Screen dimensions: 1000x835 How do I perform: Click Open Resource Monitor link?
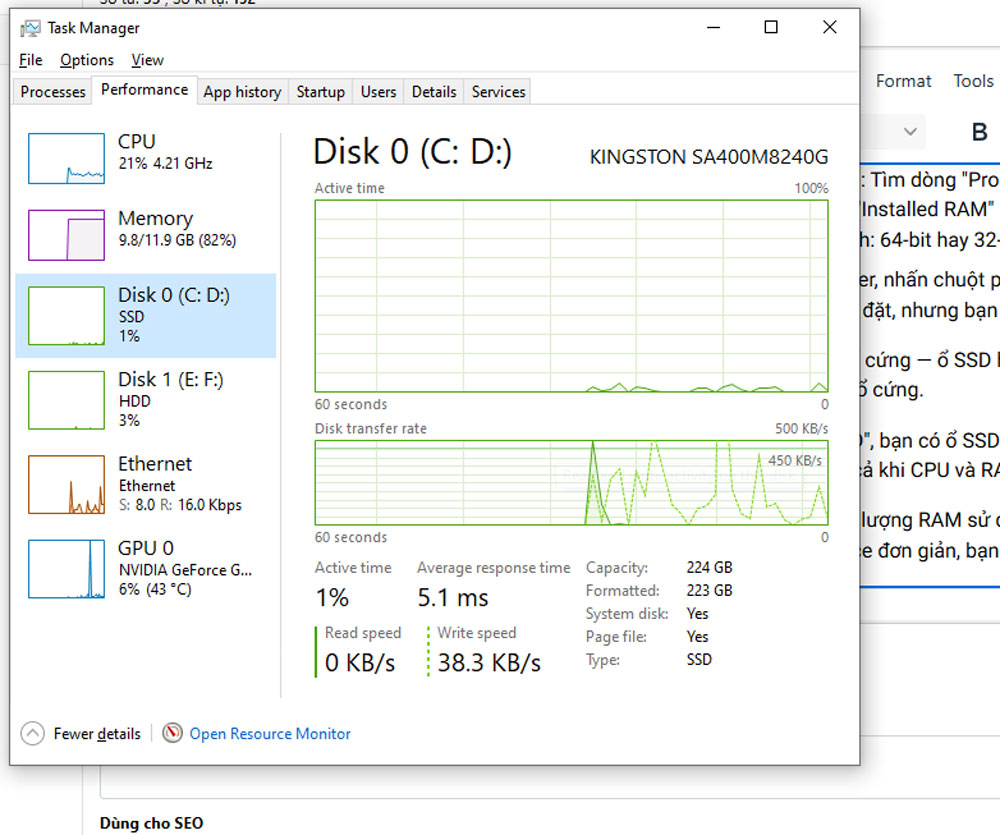click(x=270, y=734)
